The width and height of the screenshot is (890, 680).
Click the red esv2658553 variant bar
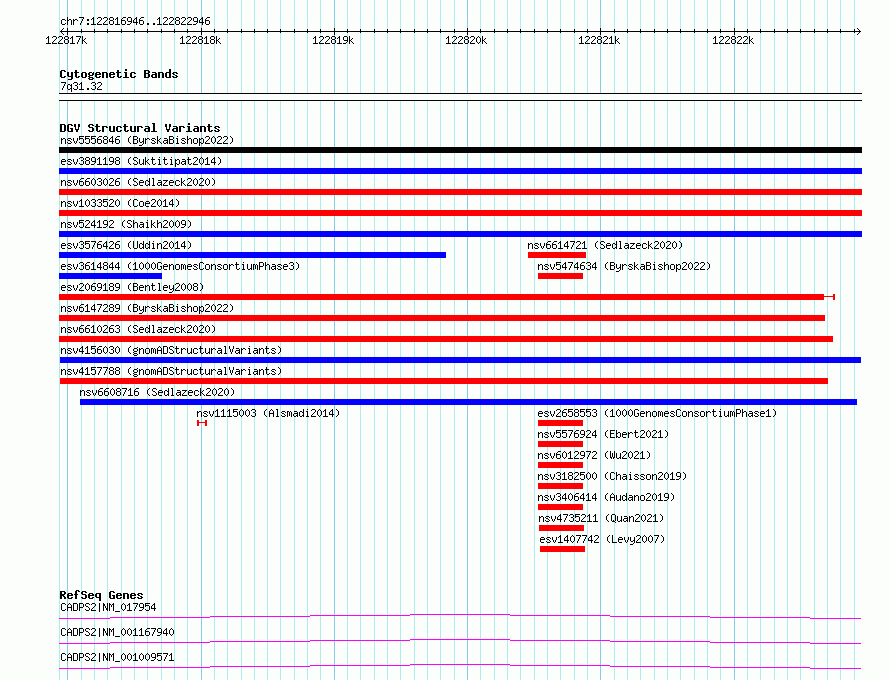click(x=560, y=423)
